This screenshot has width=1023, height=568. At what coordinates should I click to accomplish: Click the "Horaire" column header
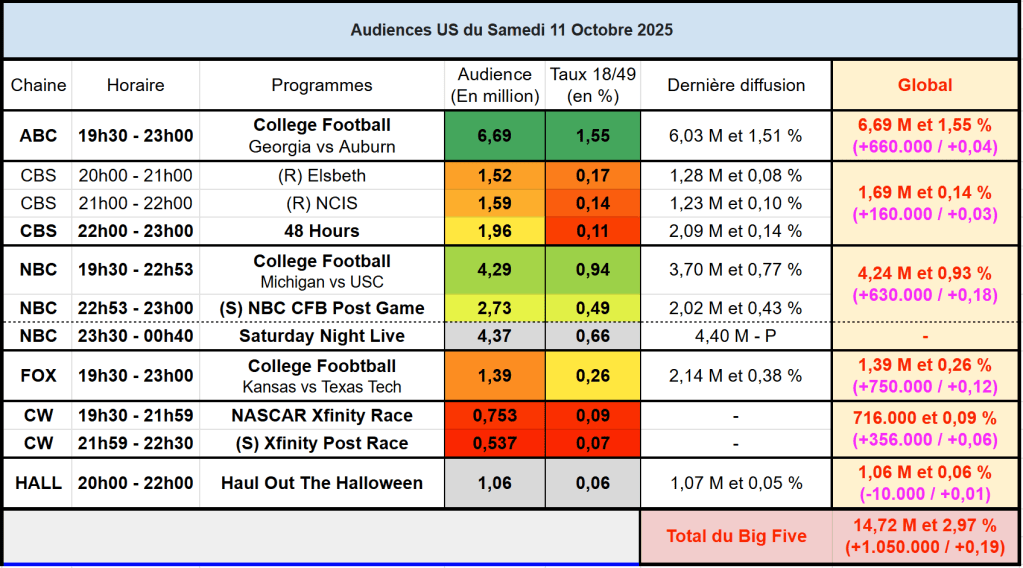tap(135, 86)
